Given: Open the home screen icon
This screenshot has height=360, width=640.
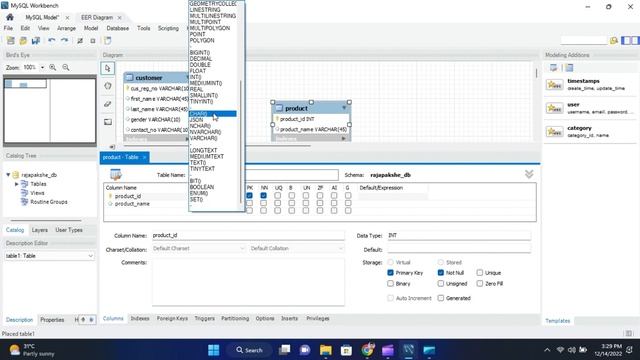Looking at the screenshot, I should 10,17.
